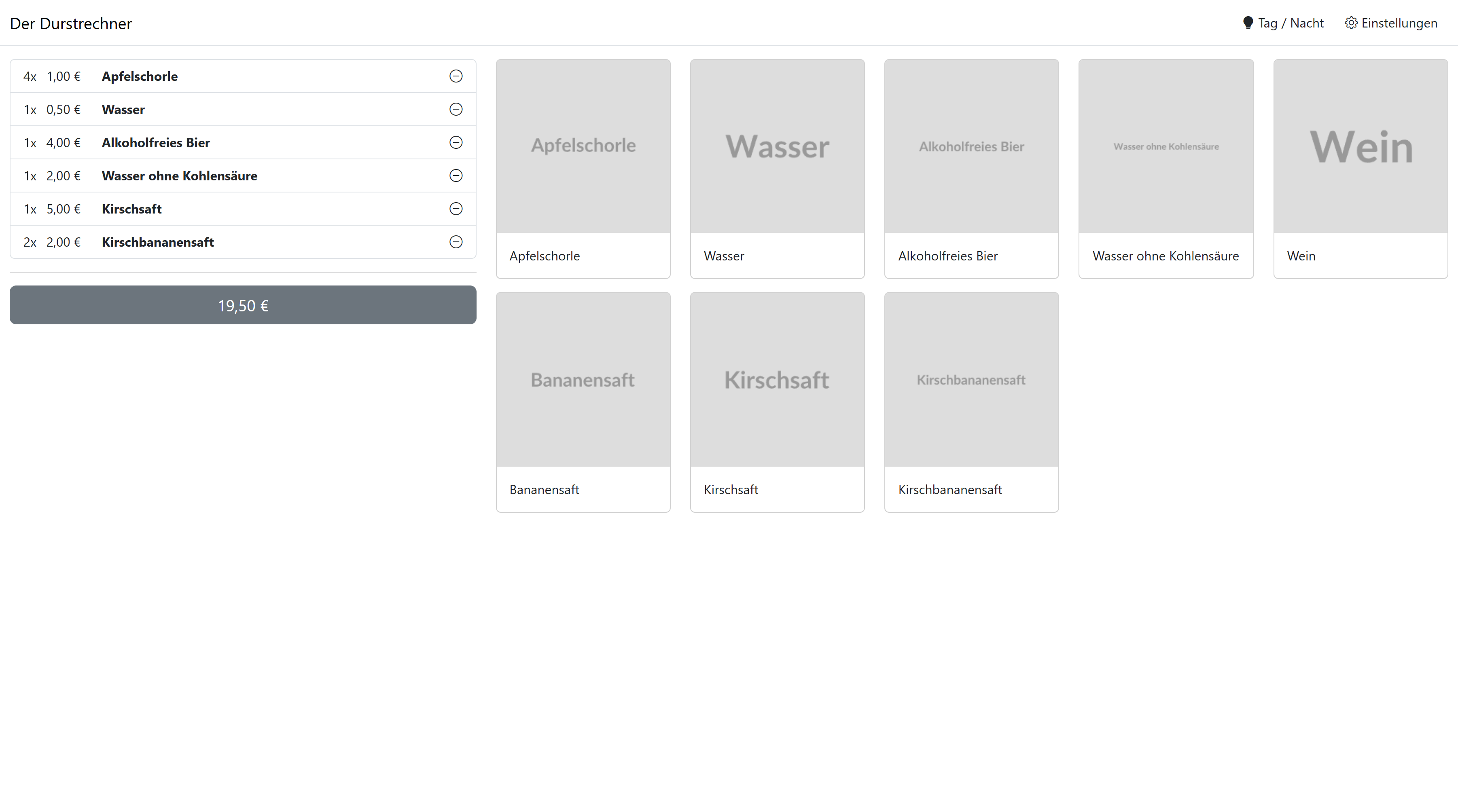Decrease Alkoholfreies Bier using the minus icon
The height and width of the screenshot is (812, 1458).
[456, 143]
